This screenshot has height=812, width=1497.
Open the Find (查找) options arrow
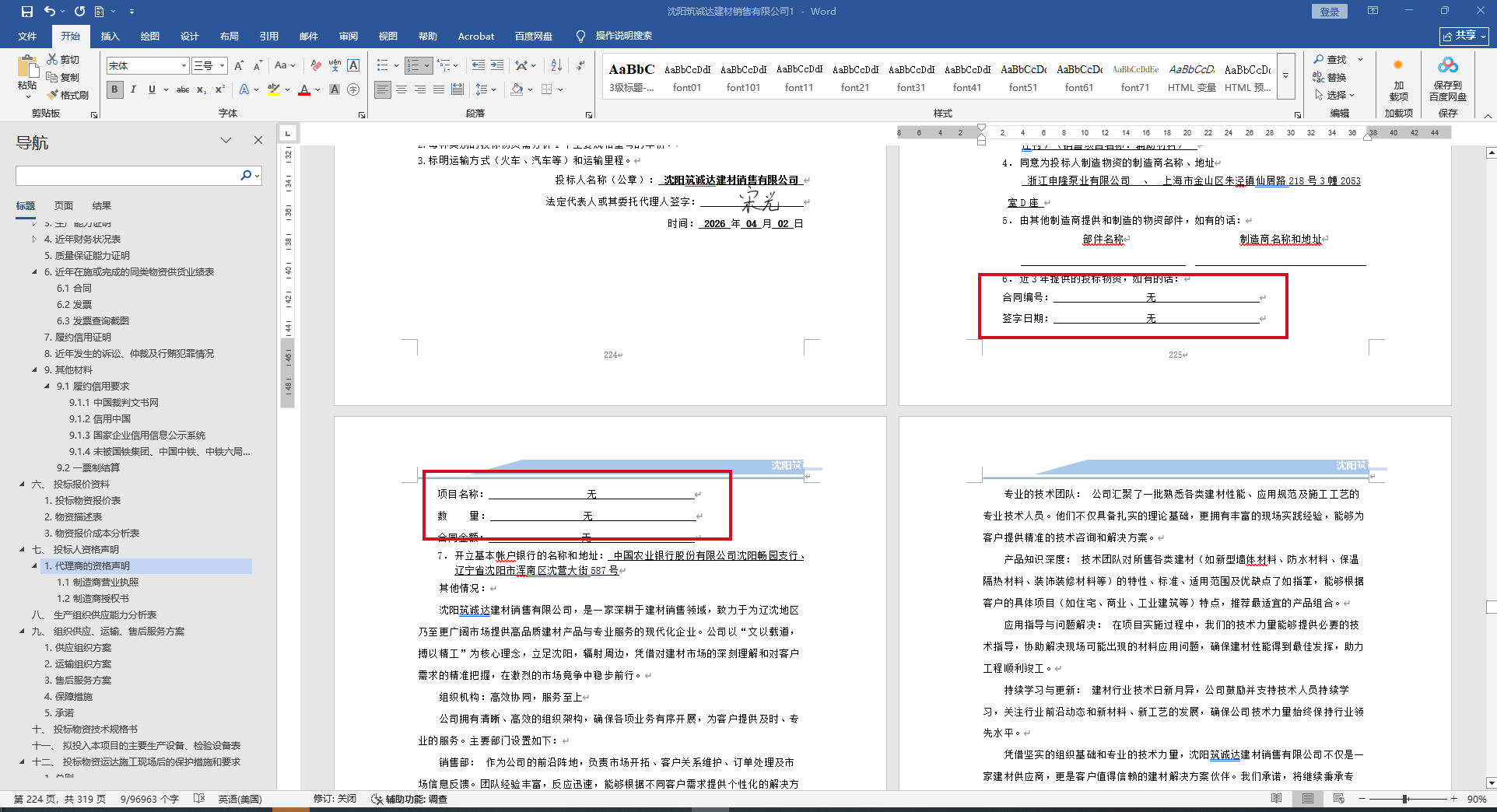point(1361,59)
